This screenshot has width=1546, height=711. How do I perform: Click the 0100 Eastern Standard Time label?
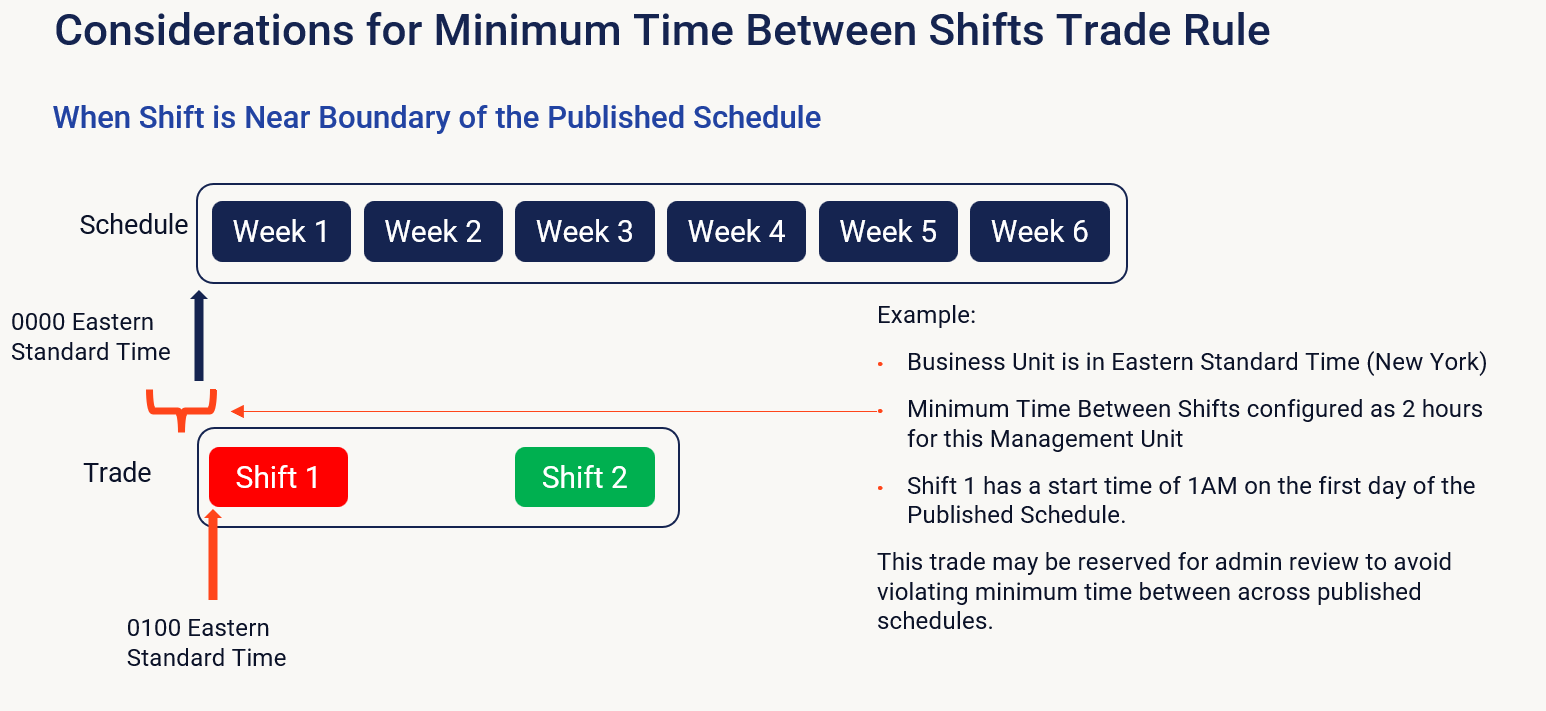pyautogui.click(x=206, y=643)
